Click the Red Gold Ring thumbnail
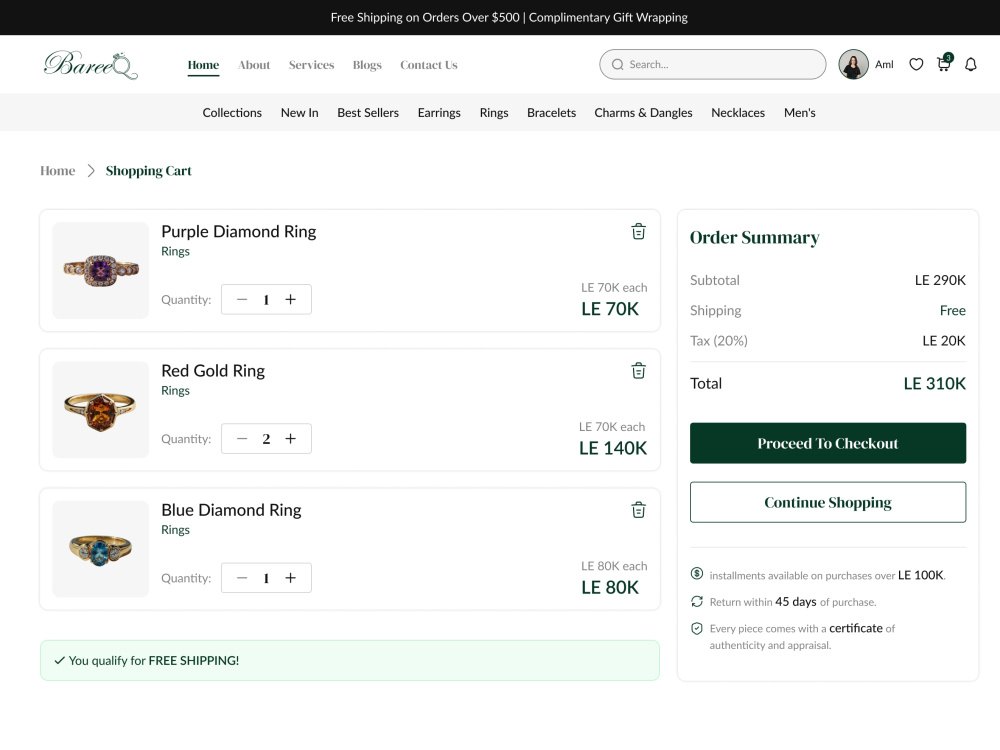 (101, 409)
